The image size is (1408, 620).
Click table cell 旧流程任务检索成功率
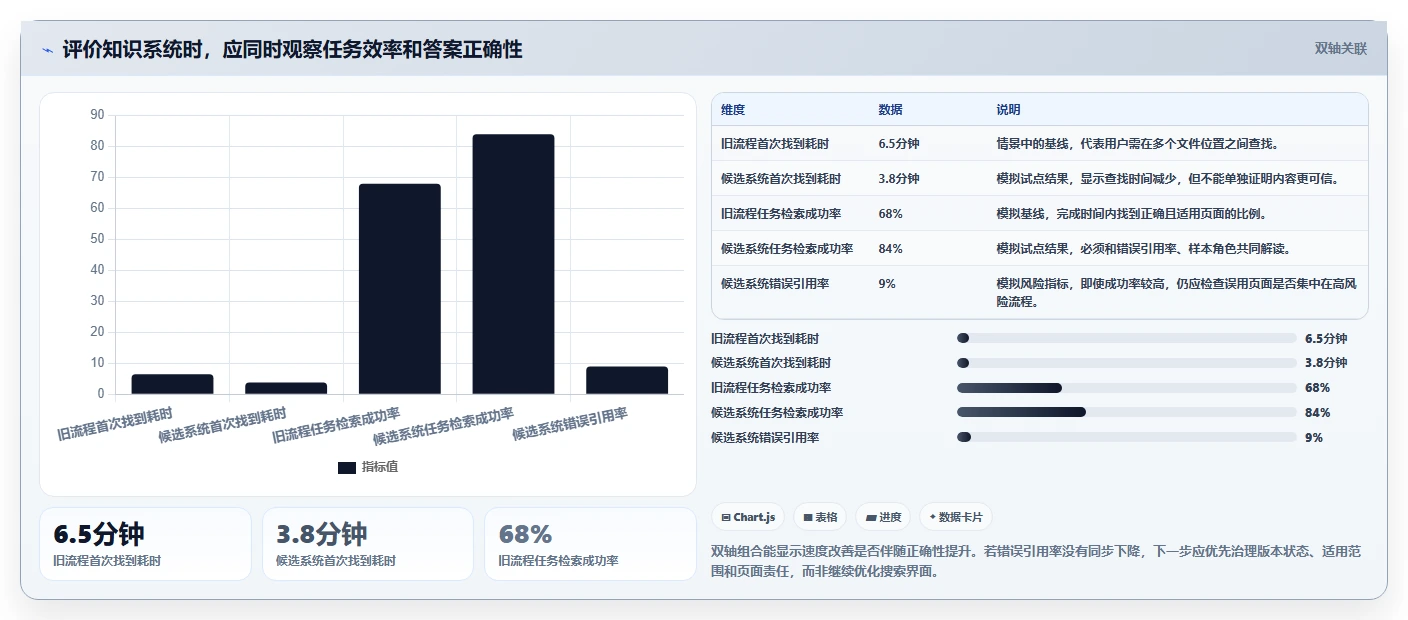tap(781, 214)
